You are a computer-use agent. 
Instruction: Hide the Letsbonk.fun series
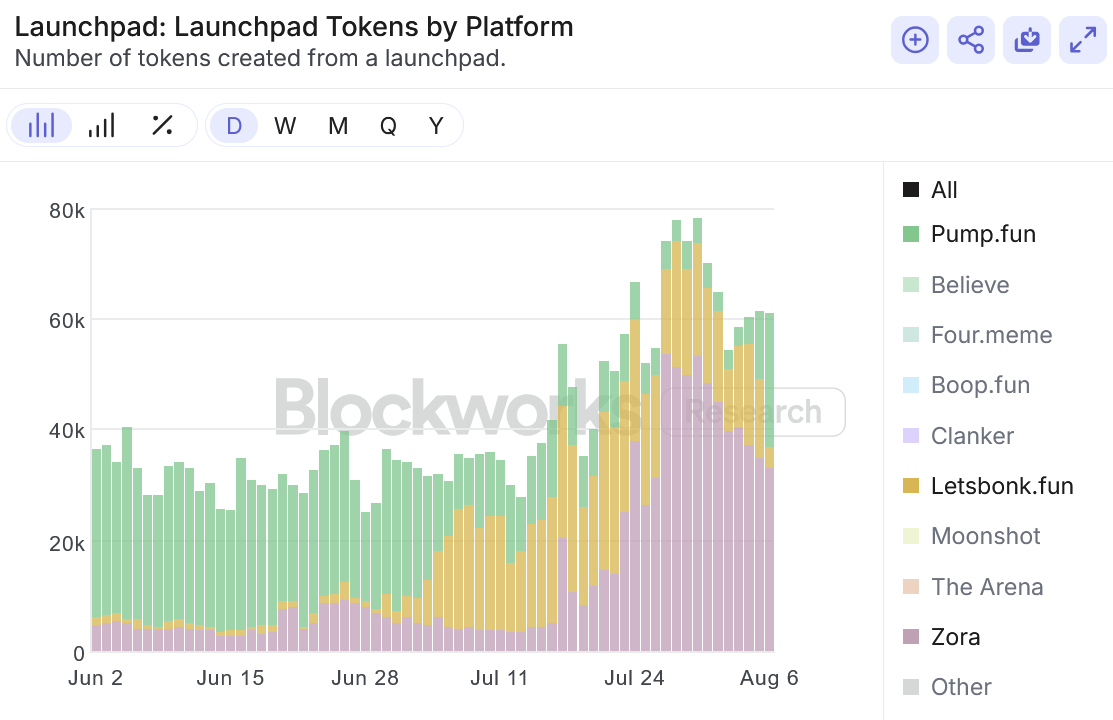tap(1001, 486)
